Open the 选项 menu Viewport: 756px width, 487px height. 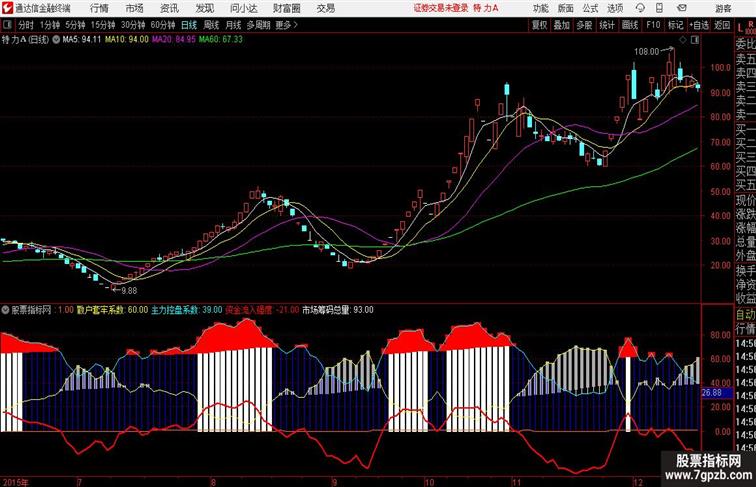point(615,8)
